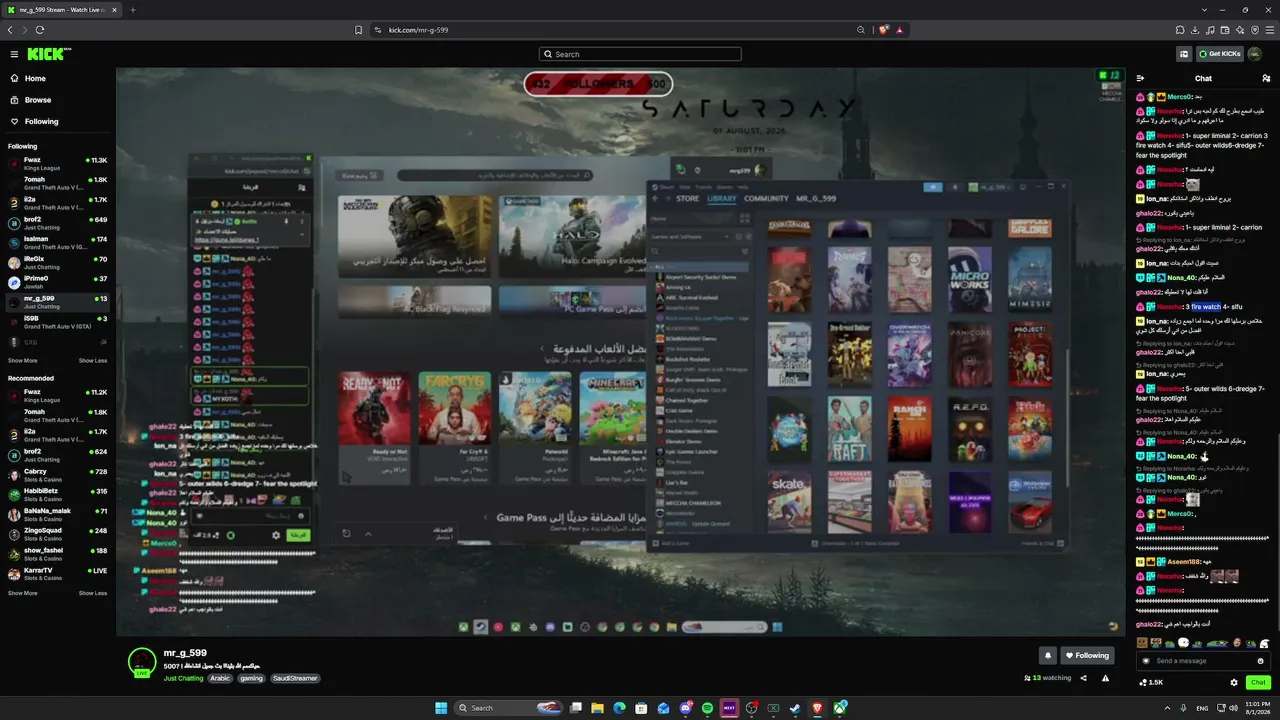Toggle the Kick sidebar hamburger menu
Image resolution: width=1280 pixels, height=720 pixels.
point(14,54)
